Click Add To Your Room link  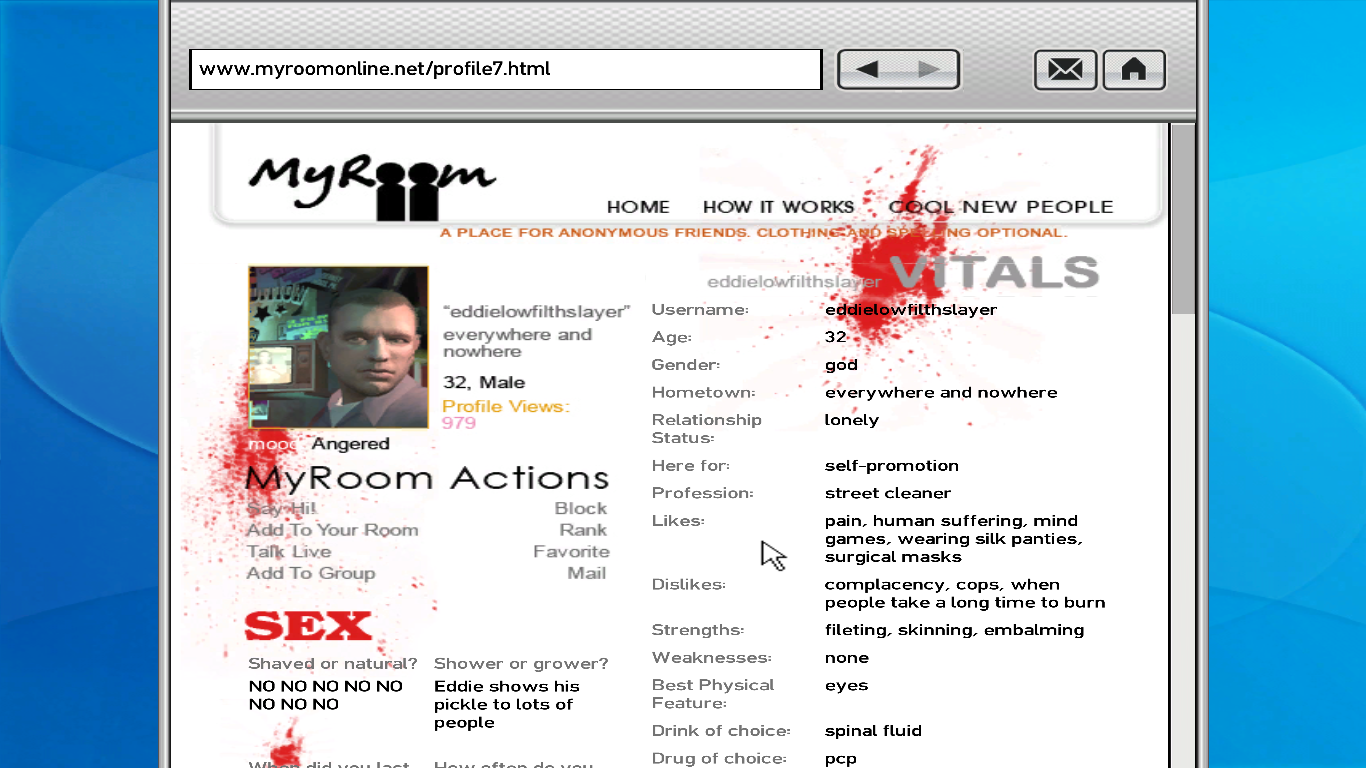pos(332,530)
